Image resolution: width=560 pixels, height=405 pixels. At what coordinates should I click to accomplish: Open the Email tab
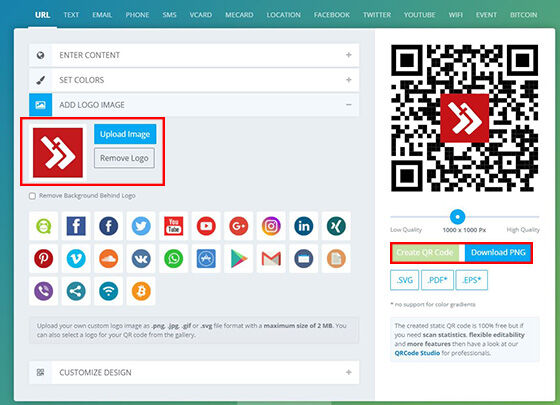tap(102, 15)
